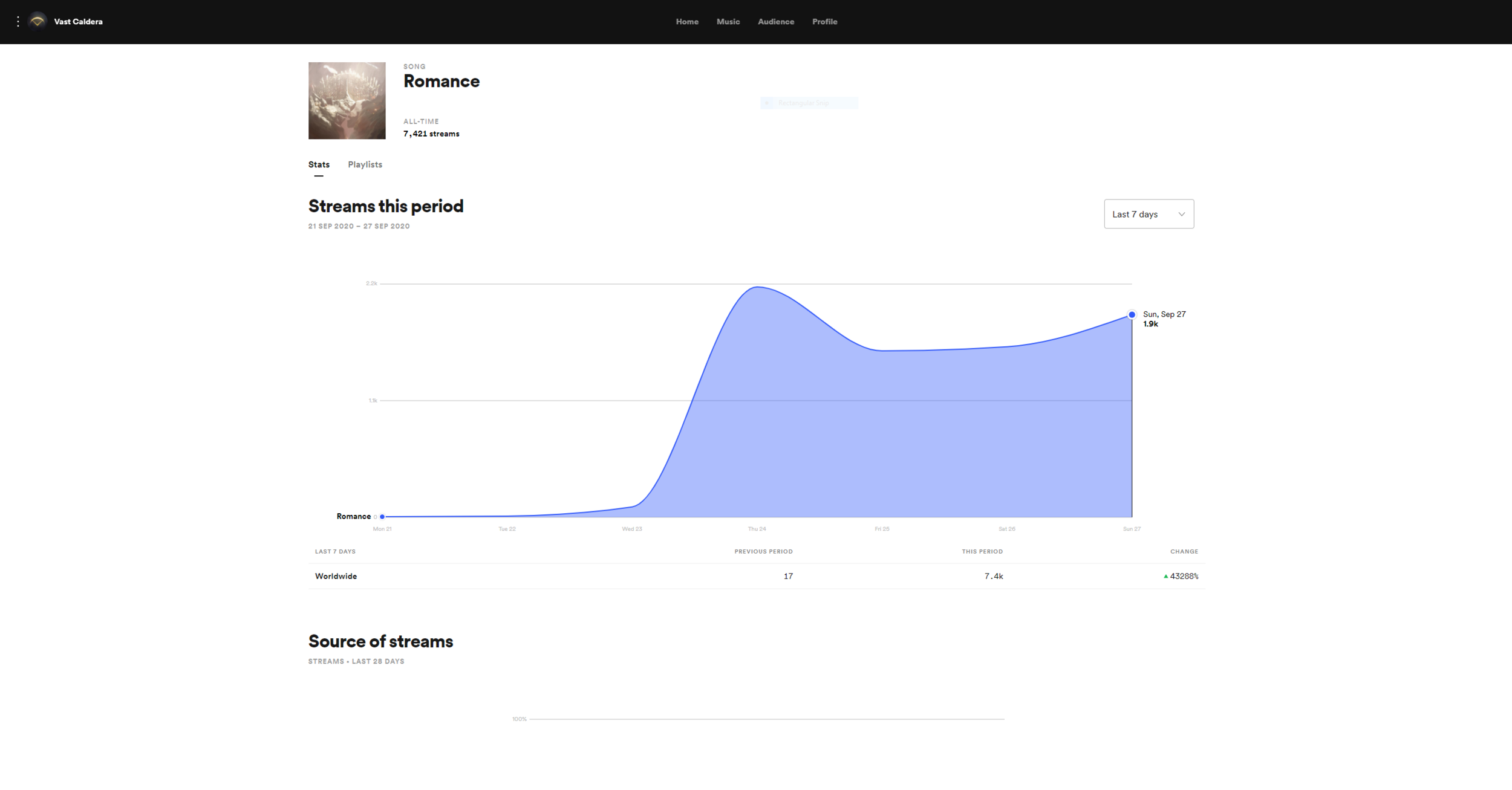Open the three-dot menu beside the artist avatar

18,22
